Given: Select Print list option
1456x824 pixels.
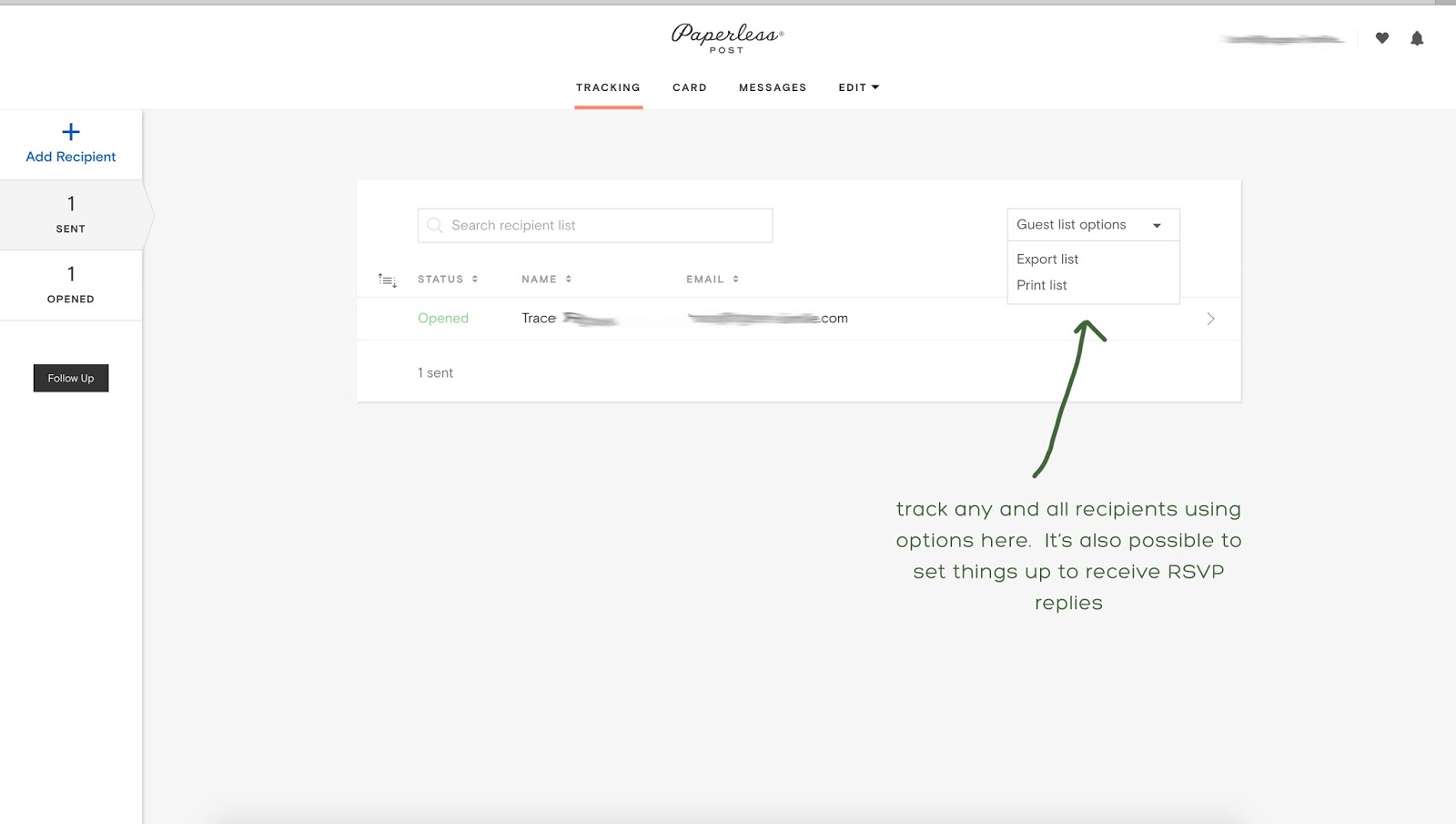Looking at the screenshot, I should point(1041,284).
